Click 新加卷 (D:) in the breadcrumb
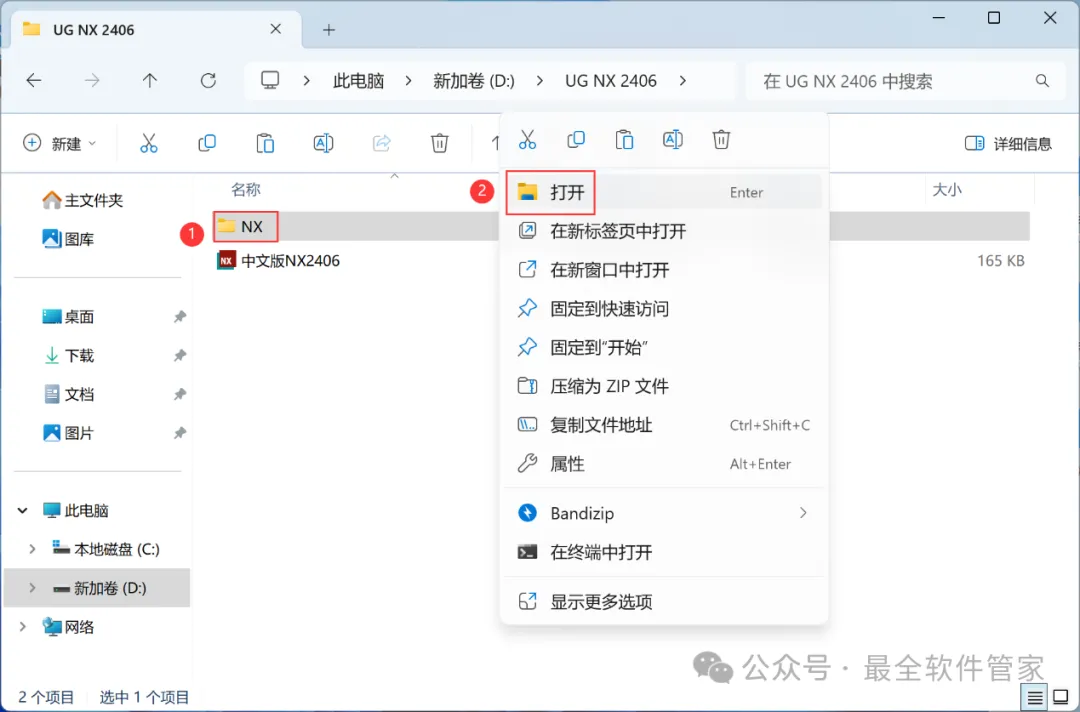Viewport: 1080px width, 712px height. (474, 81)
